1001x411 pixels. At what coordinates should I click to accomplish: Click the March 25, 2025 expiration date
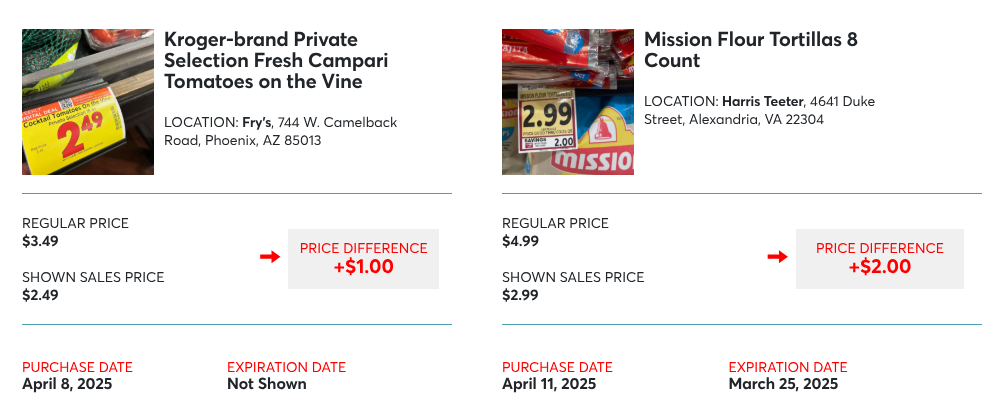click(783, 384)
